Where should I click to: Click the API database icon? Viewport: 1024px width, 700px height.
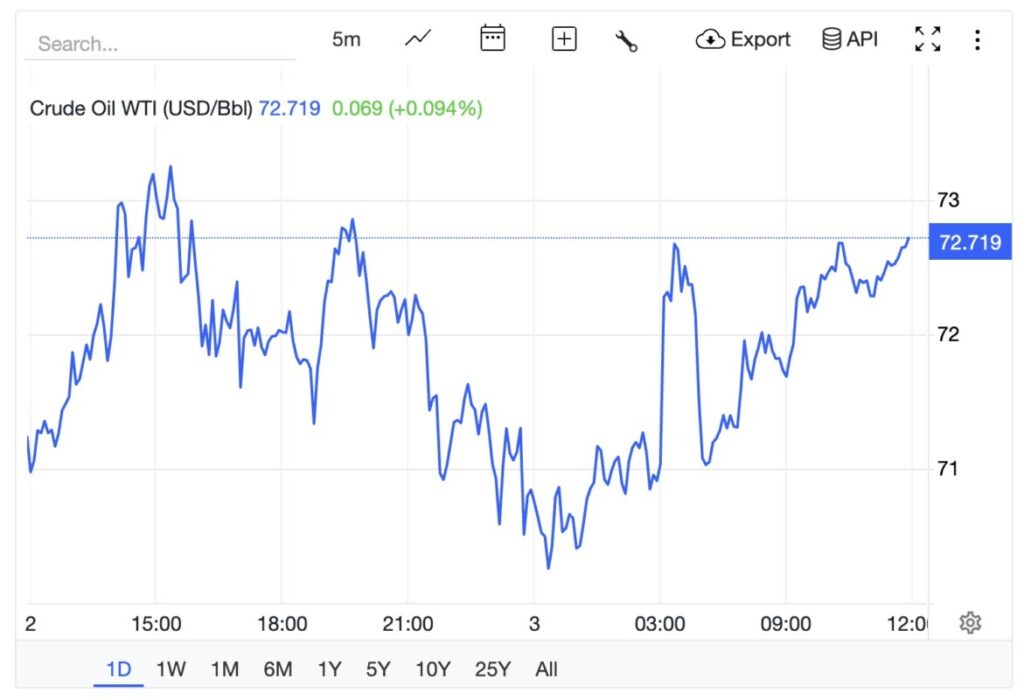pyautogui.click(x=849, y=40)
